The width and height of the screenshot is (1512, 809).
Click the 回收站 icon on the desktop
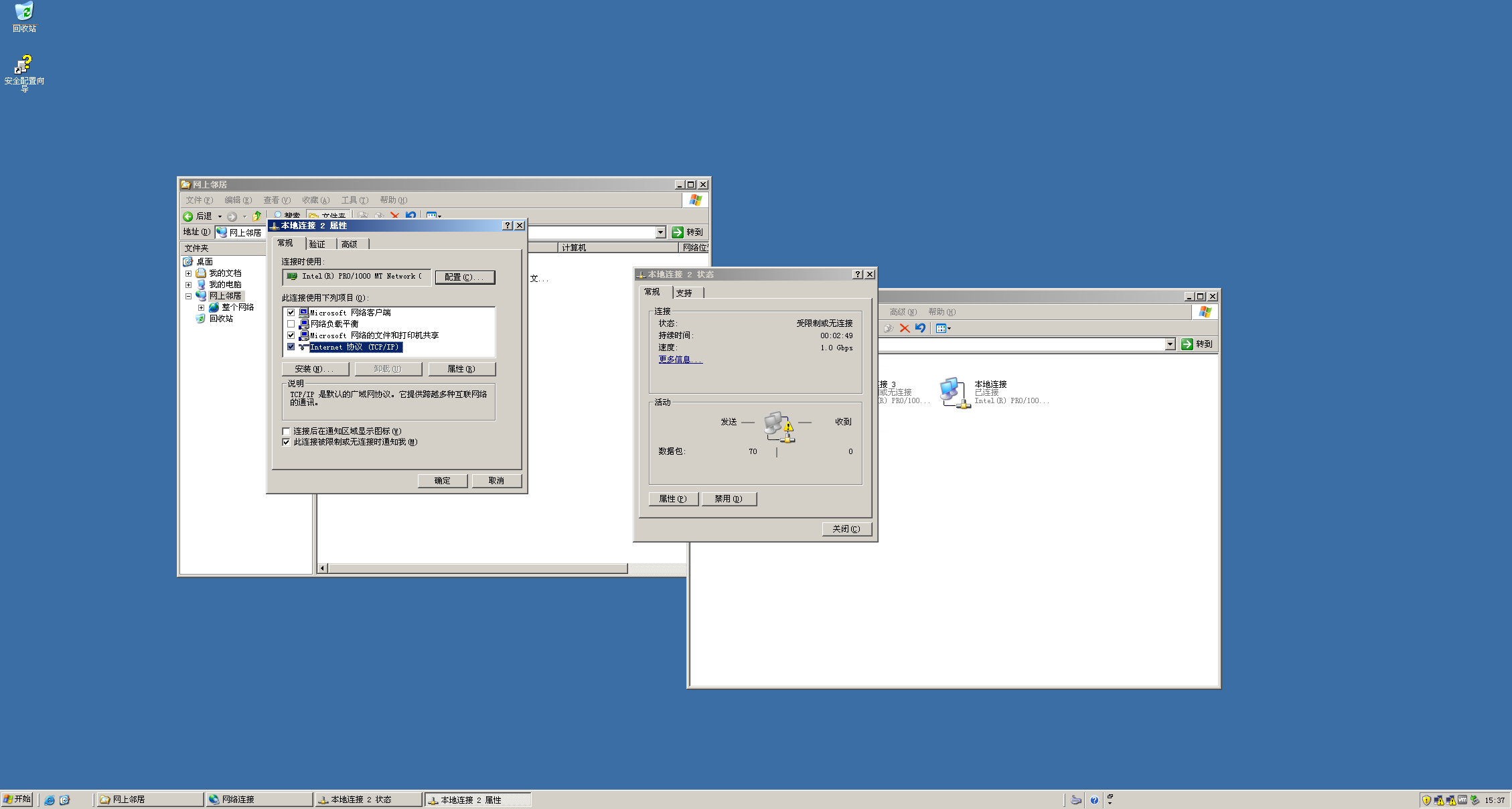(x=24, y=12)
